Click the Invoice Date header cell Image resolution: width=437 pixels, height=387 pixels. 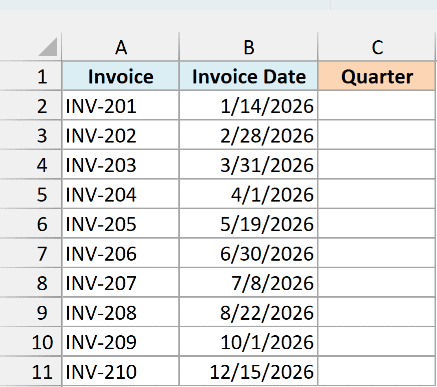(249, 76)
